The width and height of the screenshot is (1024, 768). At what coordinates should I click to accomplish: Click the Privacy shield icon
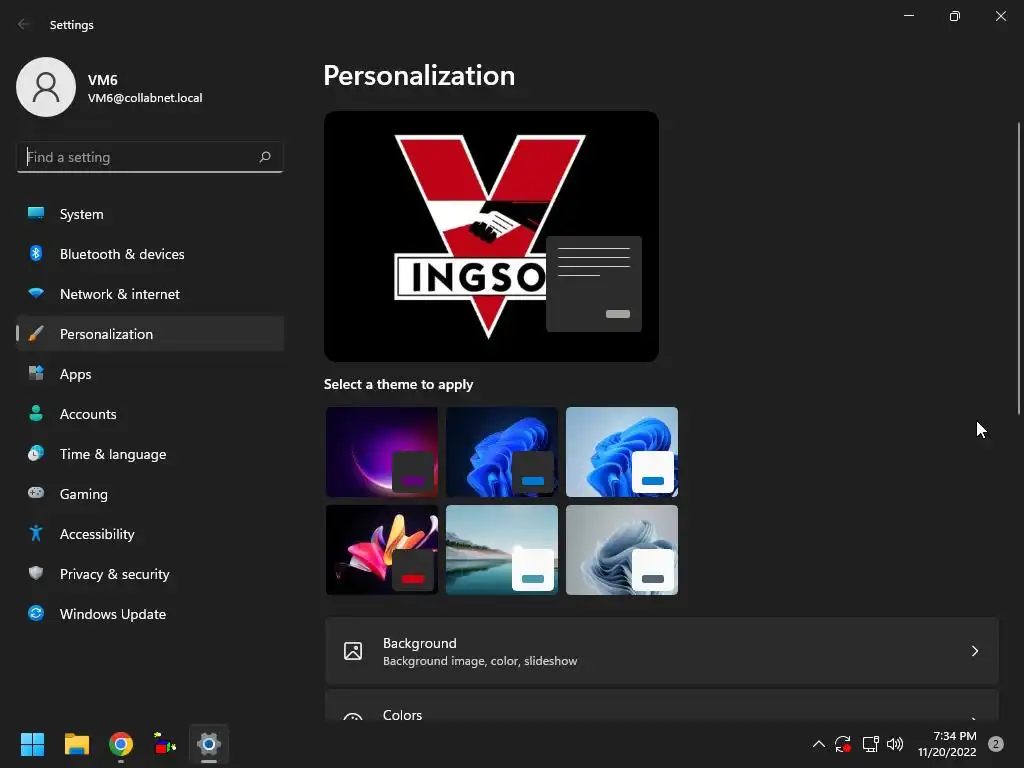click(x=36, y=573)
